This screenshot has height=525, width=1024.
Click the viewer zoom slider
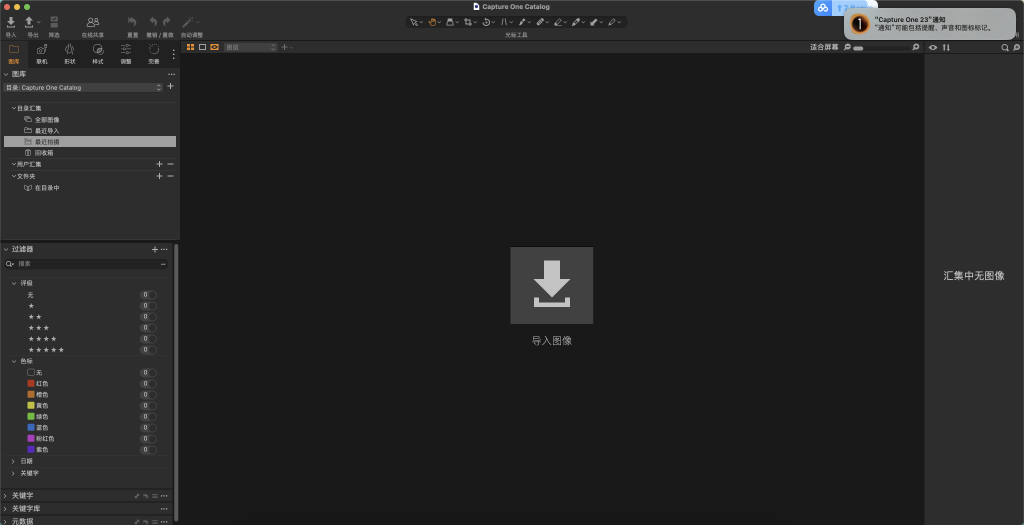pyautogui.click(x=880, y=48)
